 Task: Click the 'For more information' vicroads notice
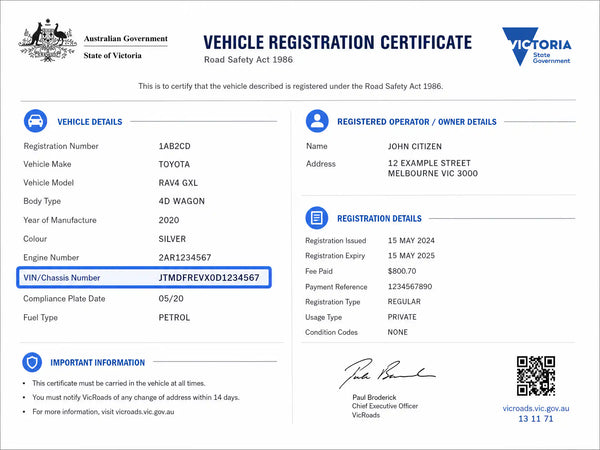[103, 412]
